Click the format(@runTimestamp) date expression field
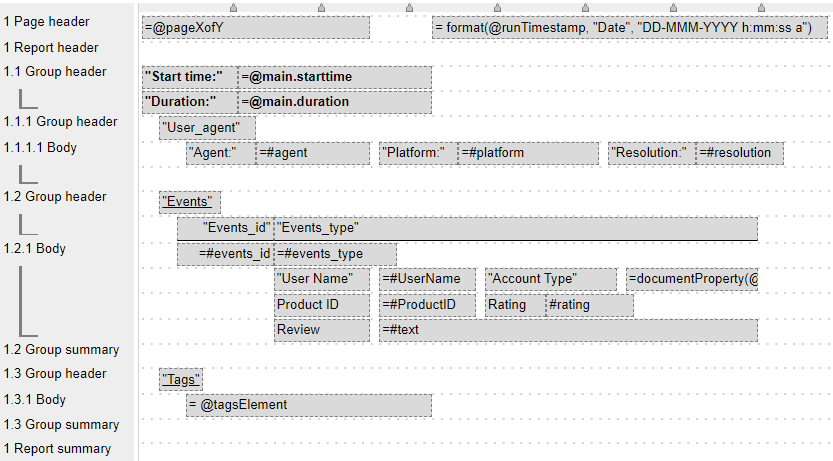Screen dimensions: 833x461 (x=630, y=28)
